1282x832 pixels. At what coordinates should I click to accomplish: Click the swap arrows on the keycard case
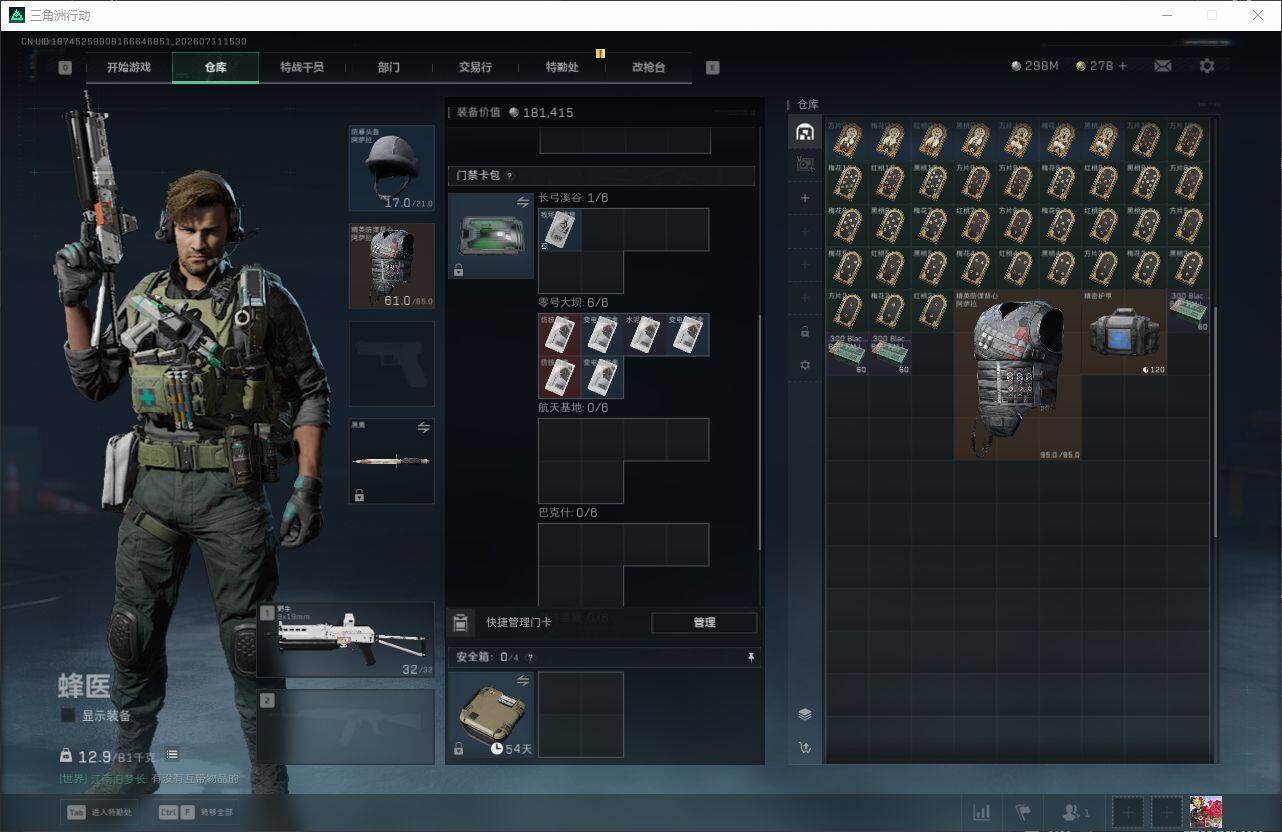pos(523,202)
